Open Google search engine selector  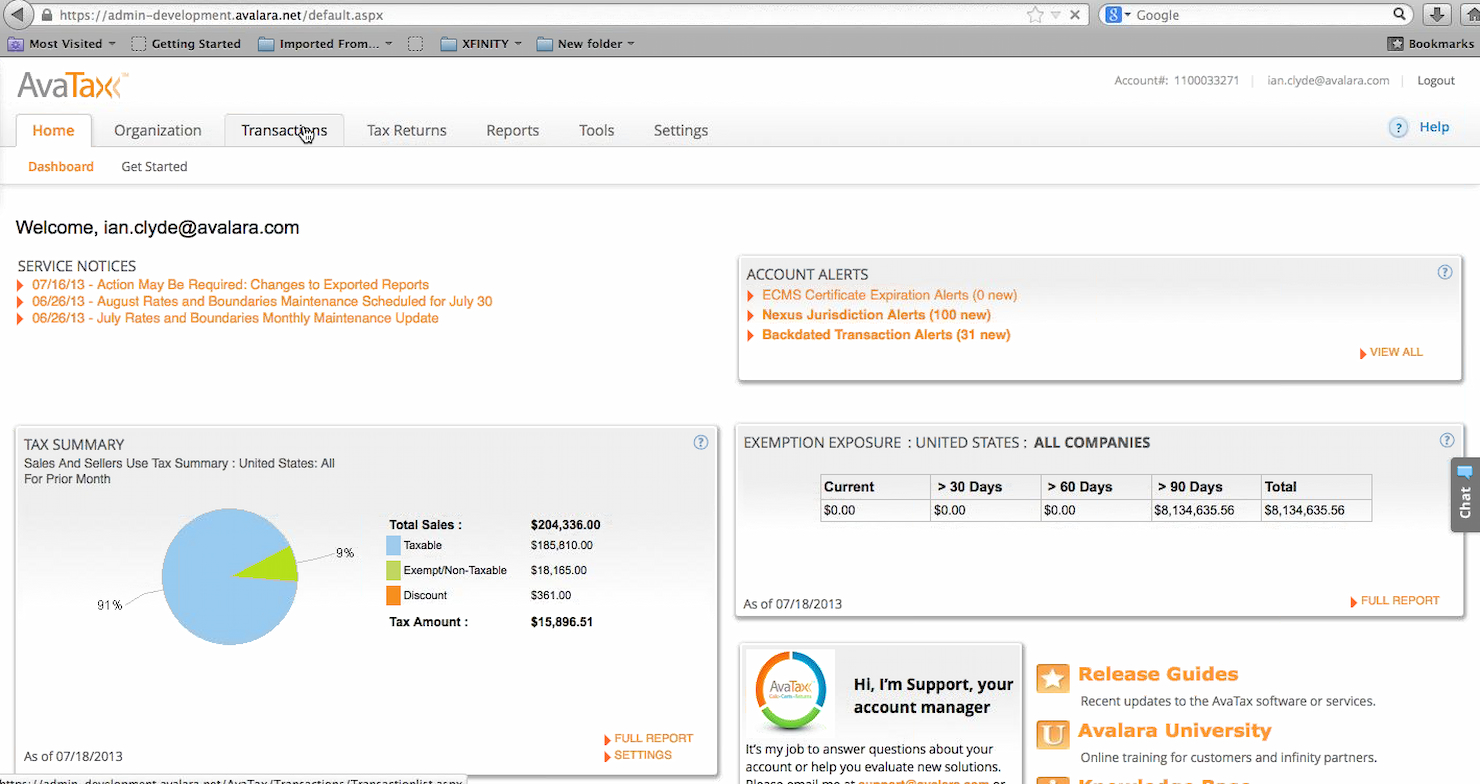[1118, 15]
